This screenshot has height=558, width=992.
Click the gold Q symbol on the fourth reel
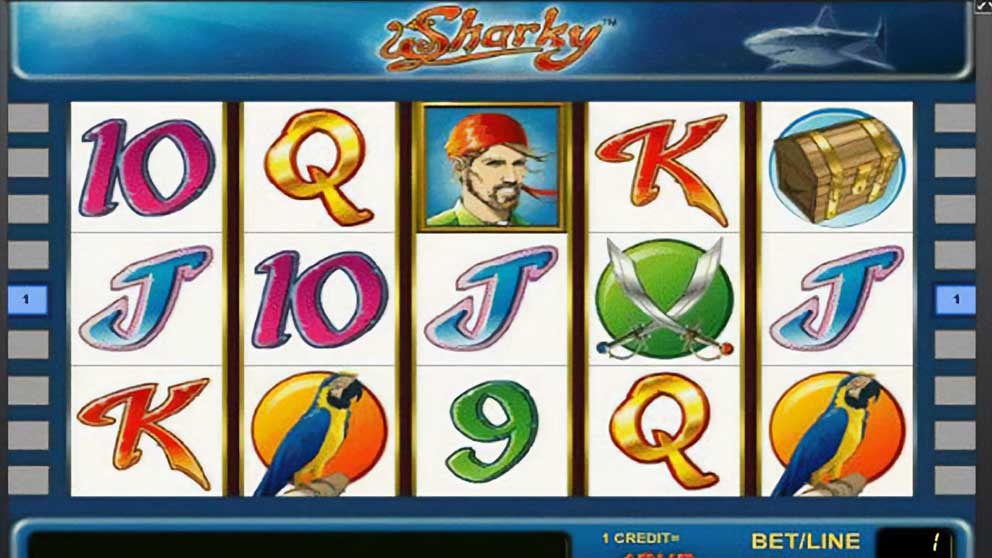pyautogui.click(x=664, y=431)
